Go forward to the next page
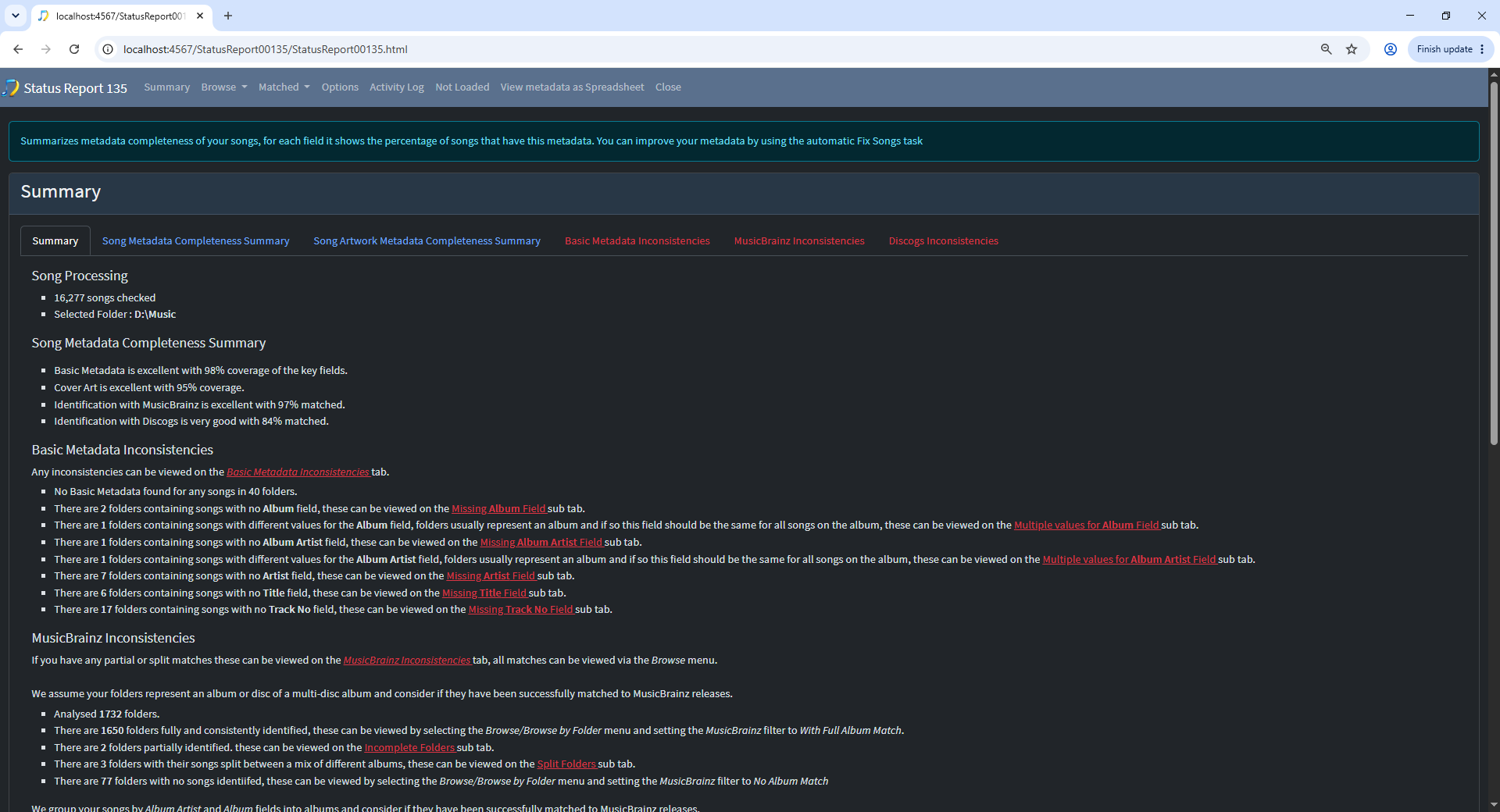This screenshot has width=1500, height=812. pyautogui.click(x=46, y=49)
